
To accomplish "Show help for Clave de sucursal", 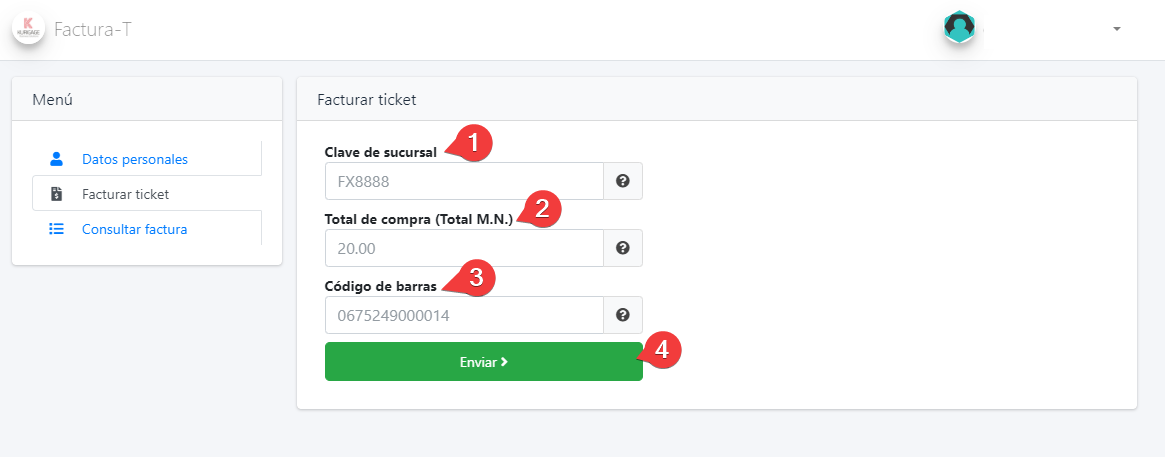I will [x=623, y=182].
